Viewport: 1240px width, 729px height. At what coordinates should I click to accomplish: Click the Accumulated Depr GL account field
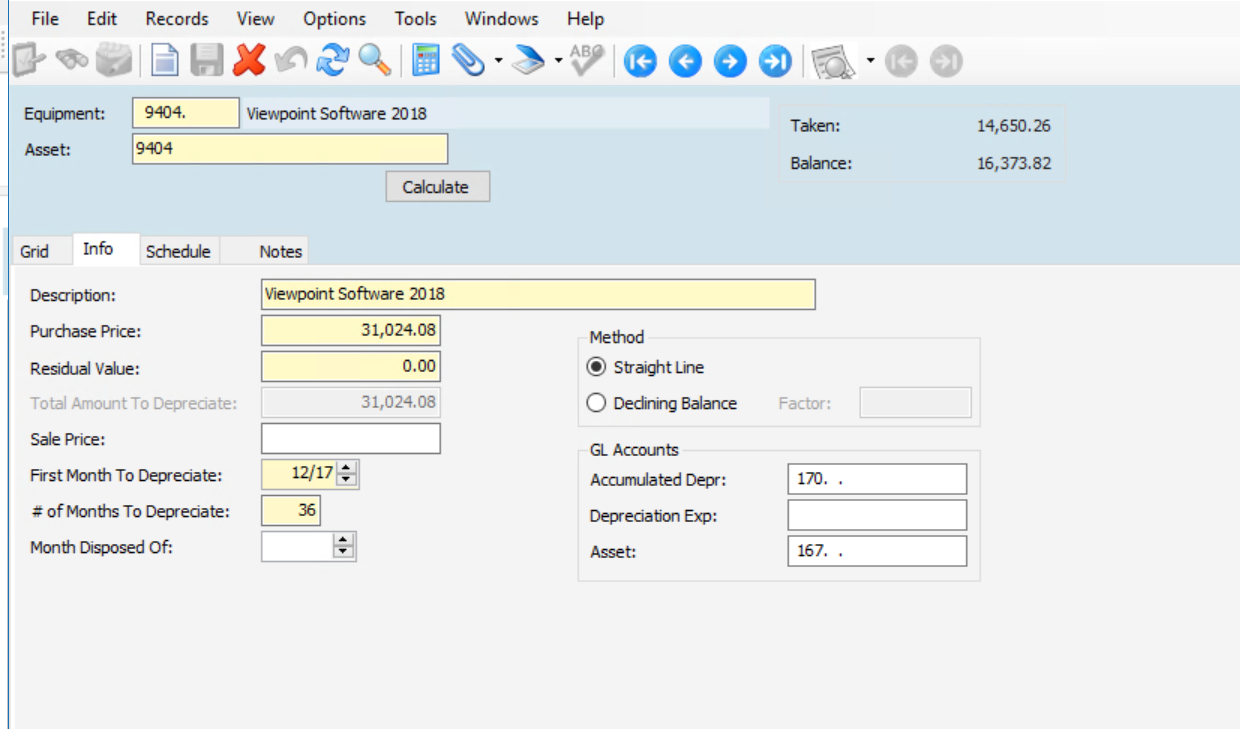(x=877, y=479)
